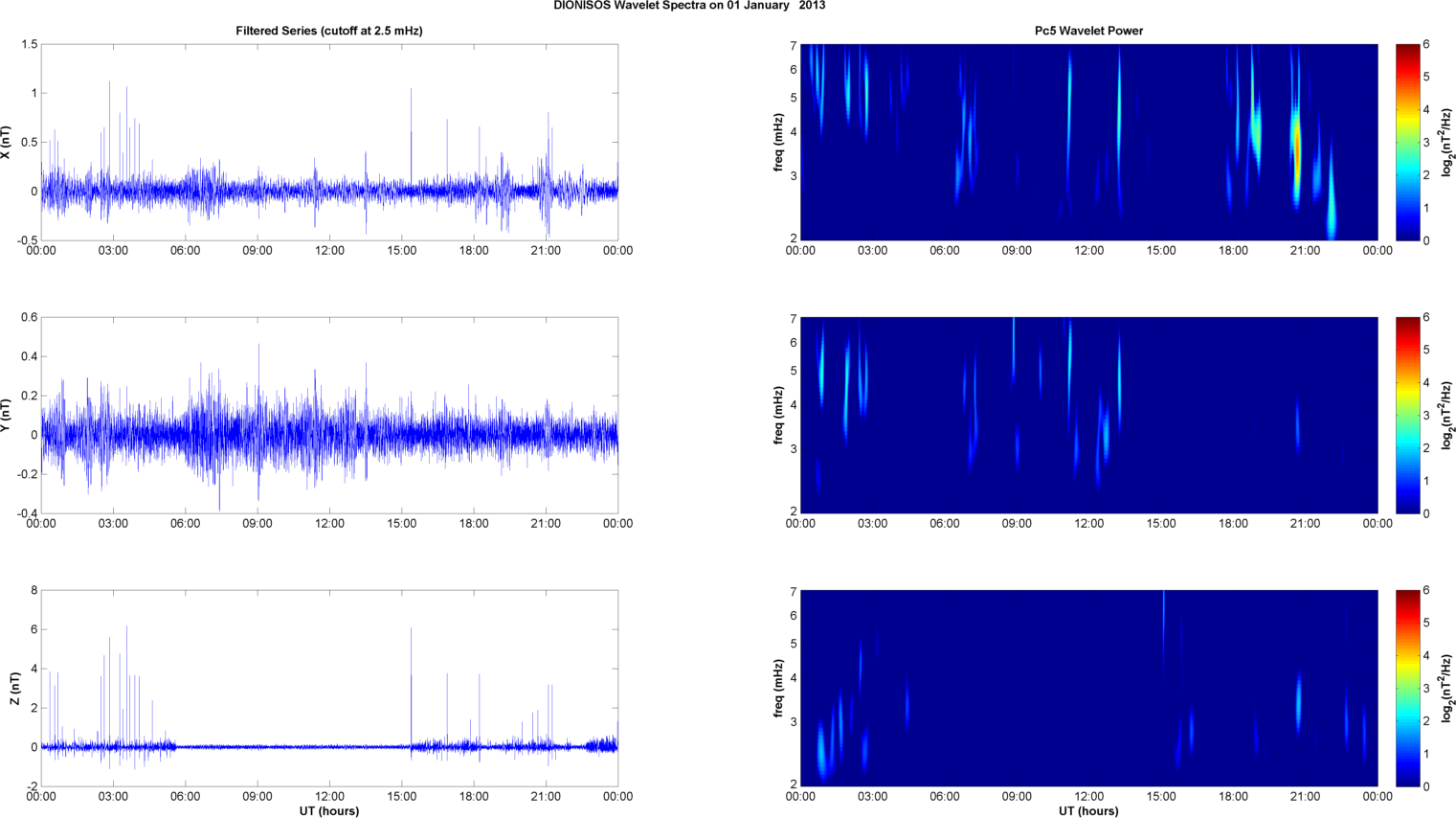This screenshot has width=1456, height=818.
Task: Click the colorbar beside the top spectrogram
Action: pos(1408,143)
